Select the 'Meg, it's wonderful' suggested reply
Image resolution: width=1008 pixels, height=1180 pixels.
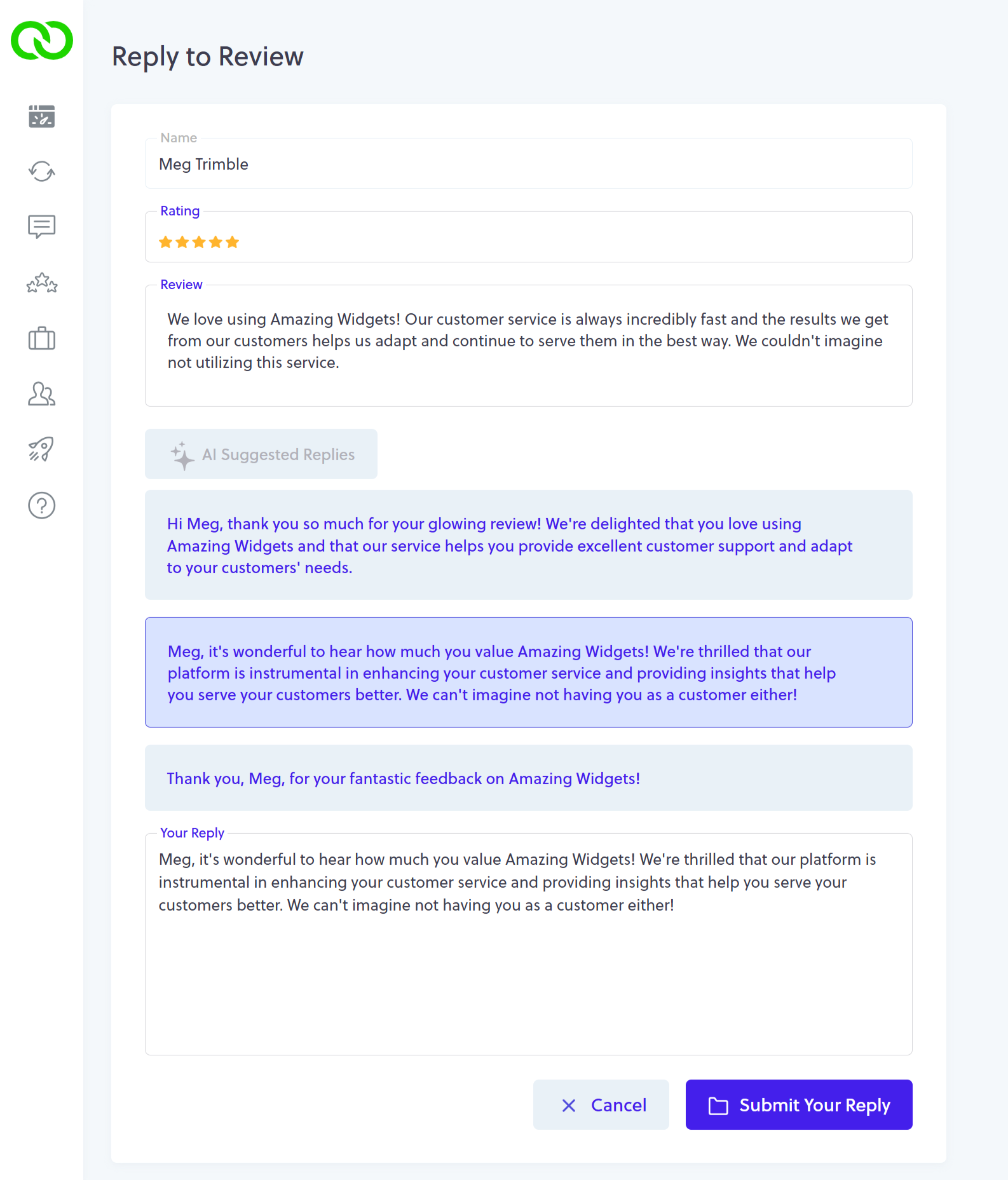pyautogui.click(x=529, y=672)
